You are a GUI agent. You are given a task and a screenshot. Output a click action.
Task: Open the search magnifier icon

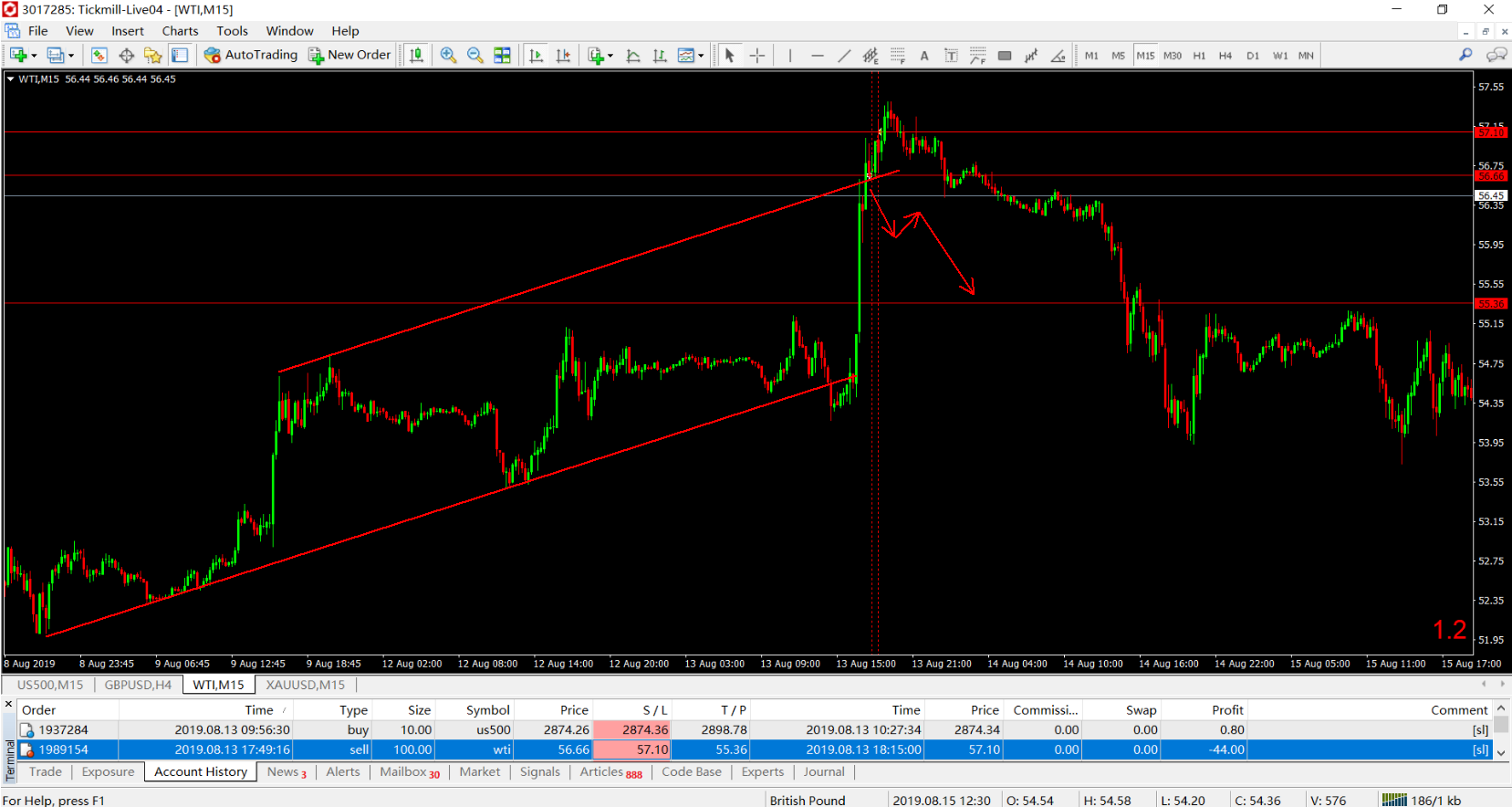(1465, 55)
